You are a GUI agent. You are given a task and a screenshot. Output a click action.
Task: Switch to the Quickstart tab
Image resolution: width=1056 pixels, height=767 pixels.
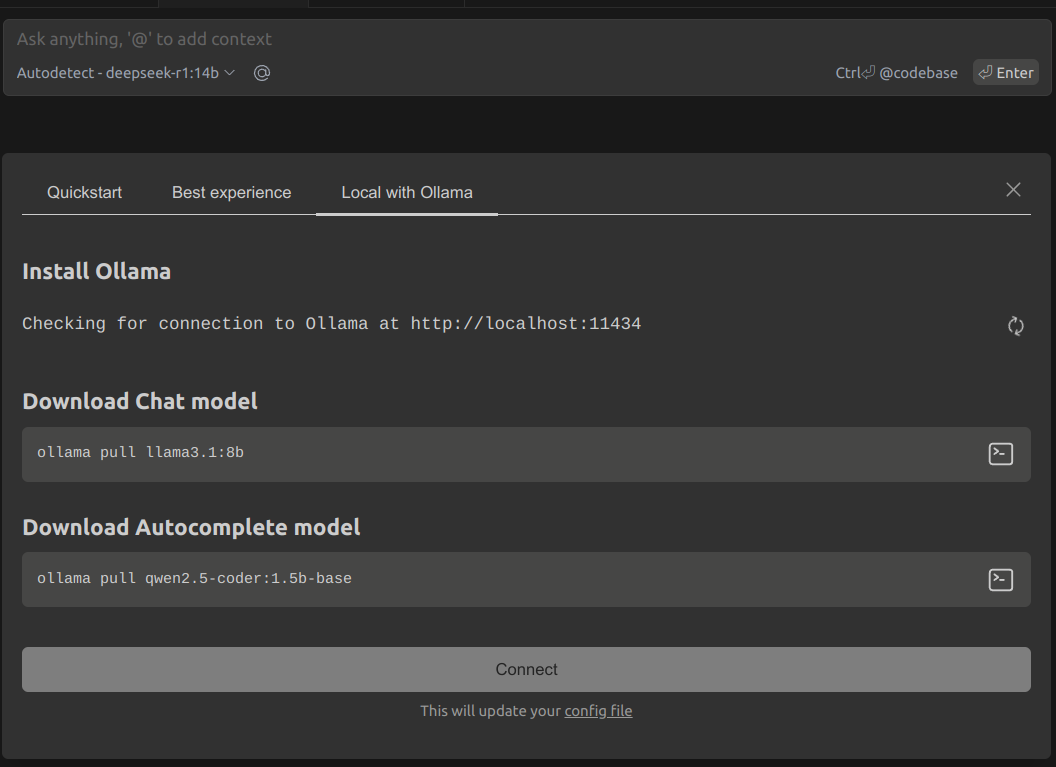pyautogui.click(x=84, y=193)
